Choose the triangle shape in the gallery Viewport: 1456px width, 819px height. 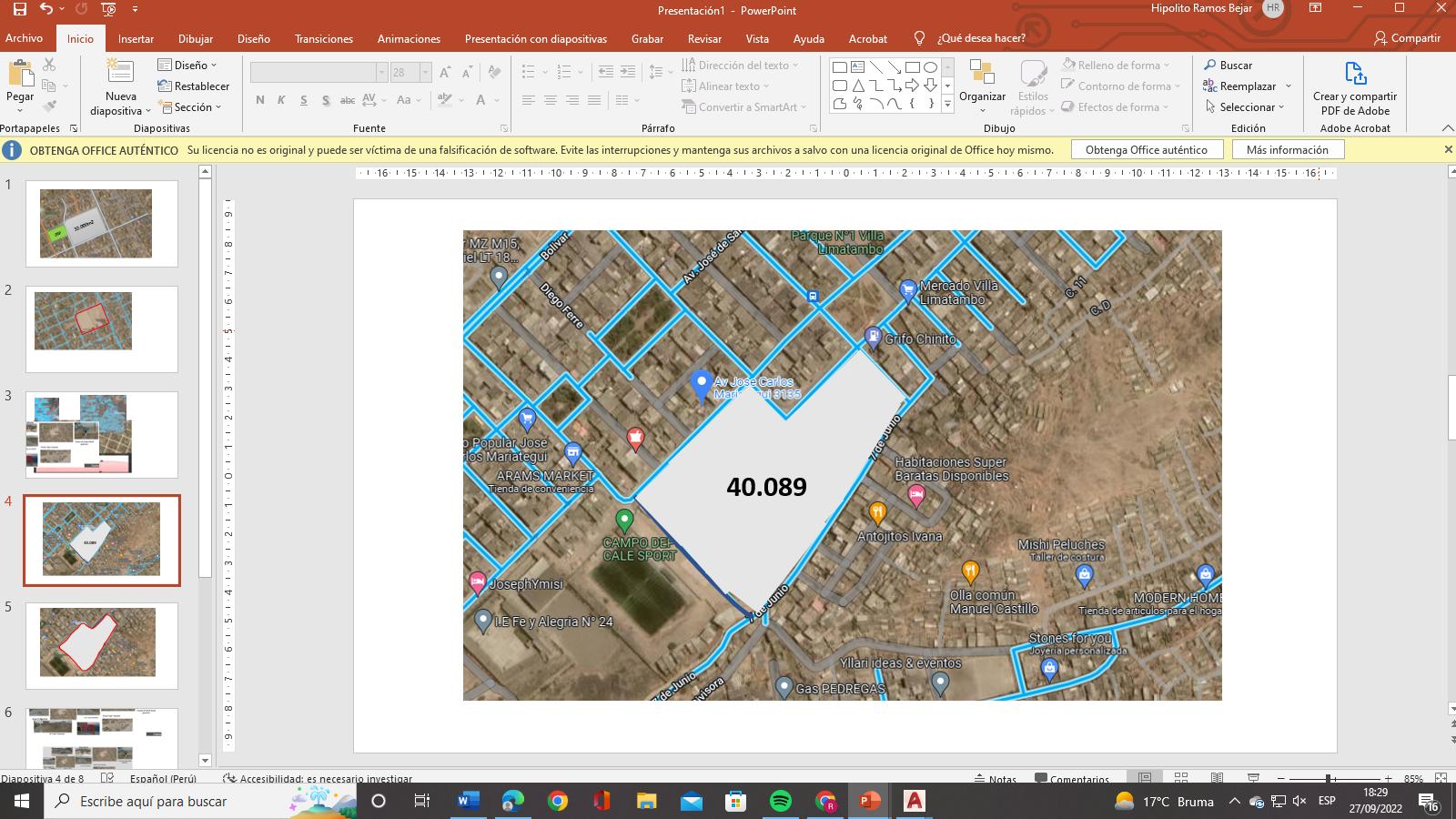pos(858,86)
